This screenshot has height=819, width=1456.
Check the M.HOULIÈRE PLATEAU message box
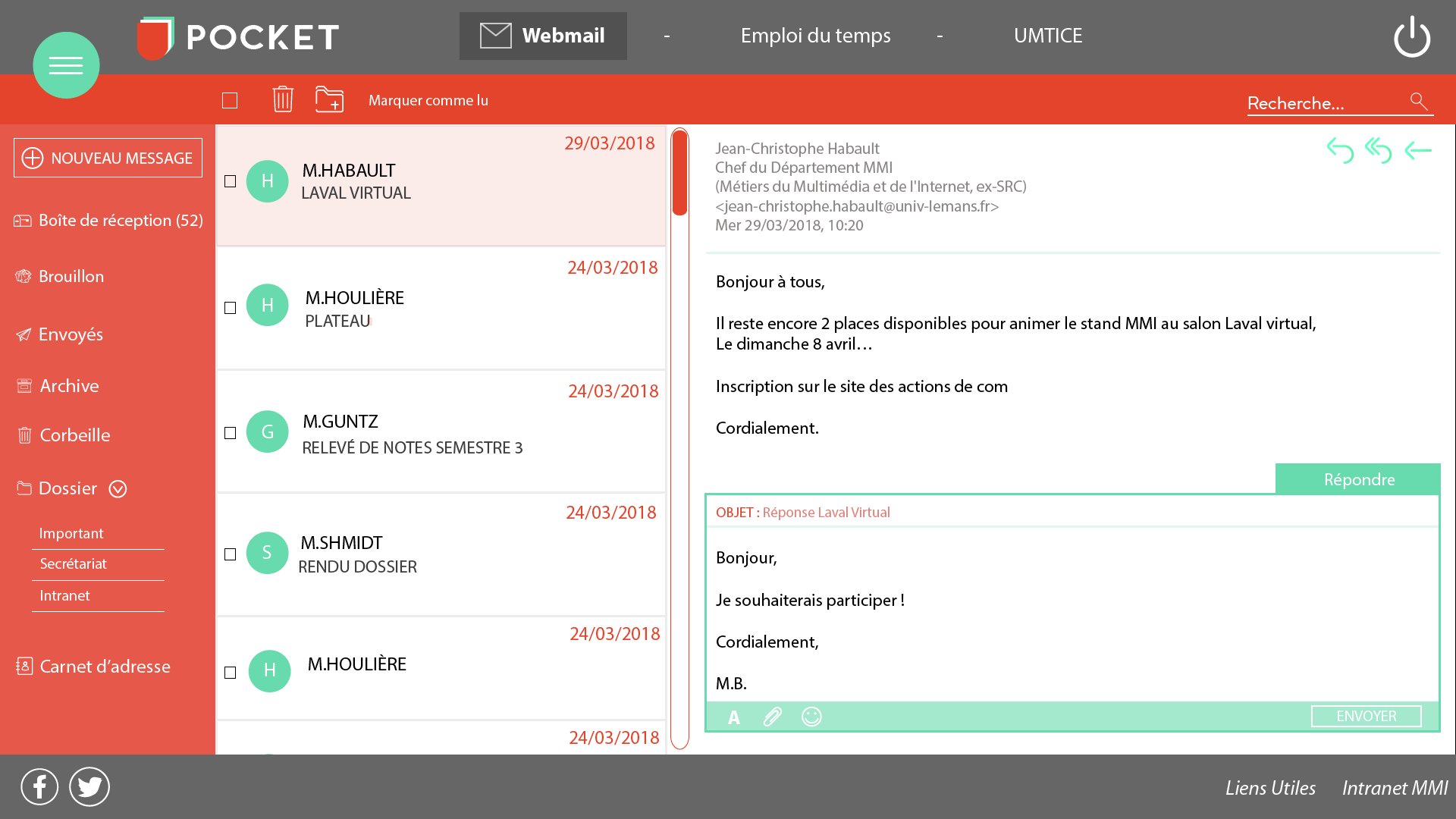[x=231, y=308]
